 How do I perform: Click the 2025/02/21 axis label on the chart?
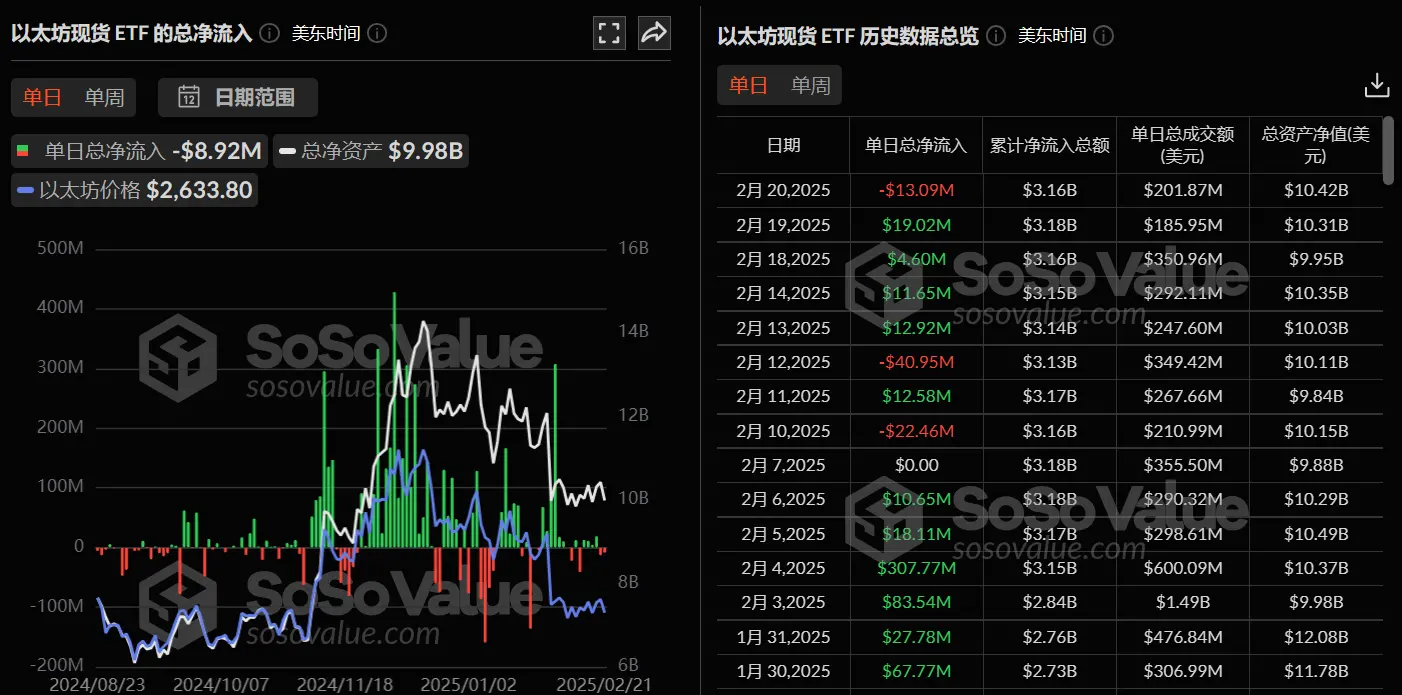click(x=603, y=685)
